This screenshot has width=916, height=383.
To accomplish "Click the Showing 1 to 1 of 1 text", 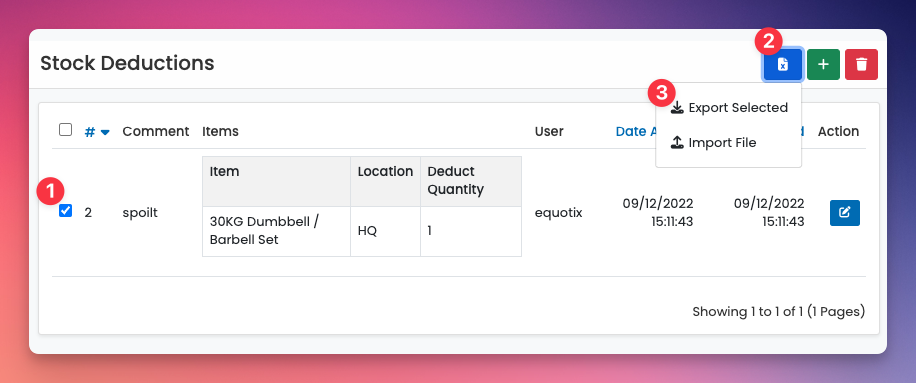I will point(778,312).
